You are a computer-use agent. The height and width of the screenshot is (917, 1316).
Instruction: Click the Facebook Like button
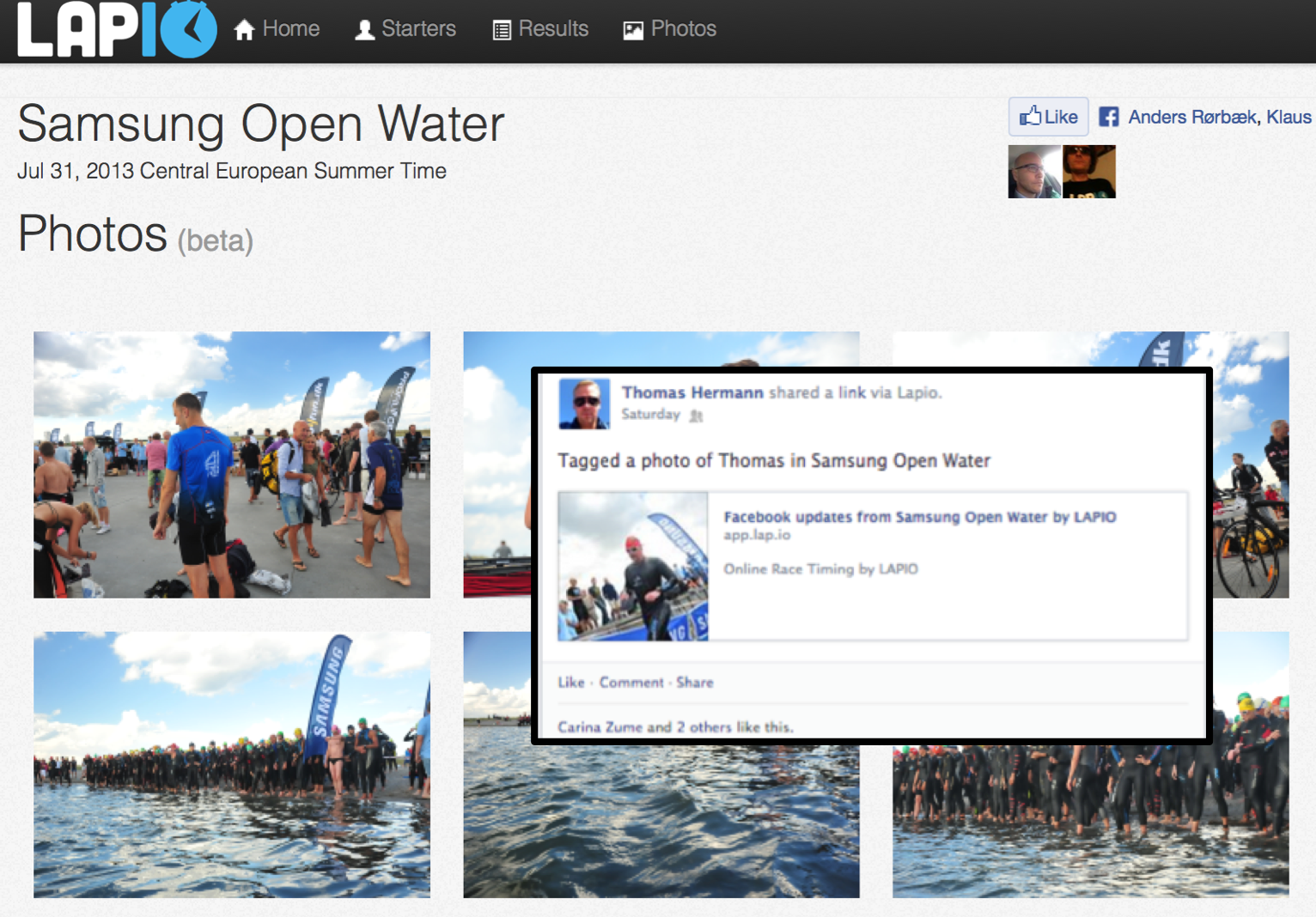[1049, 117]
